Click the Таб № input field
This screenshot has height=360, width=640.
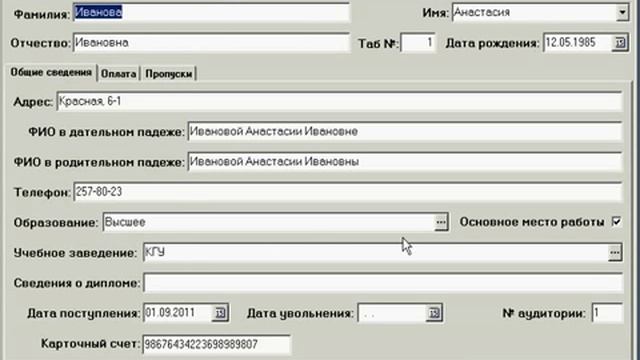(418, 43)
